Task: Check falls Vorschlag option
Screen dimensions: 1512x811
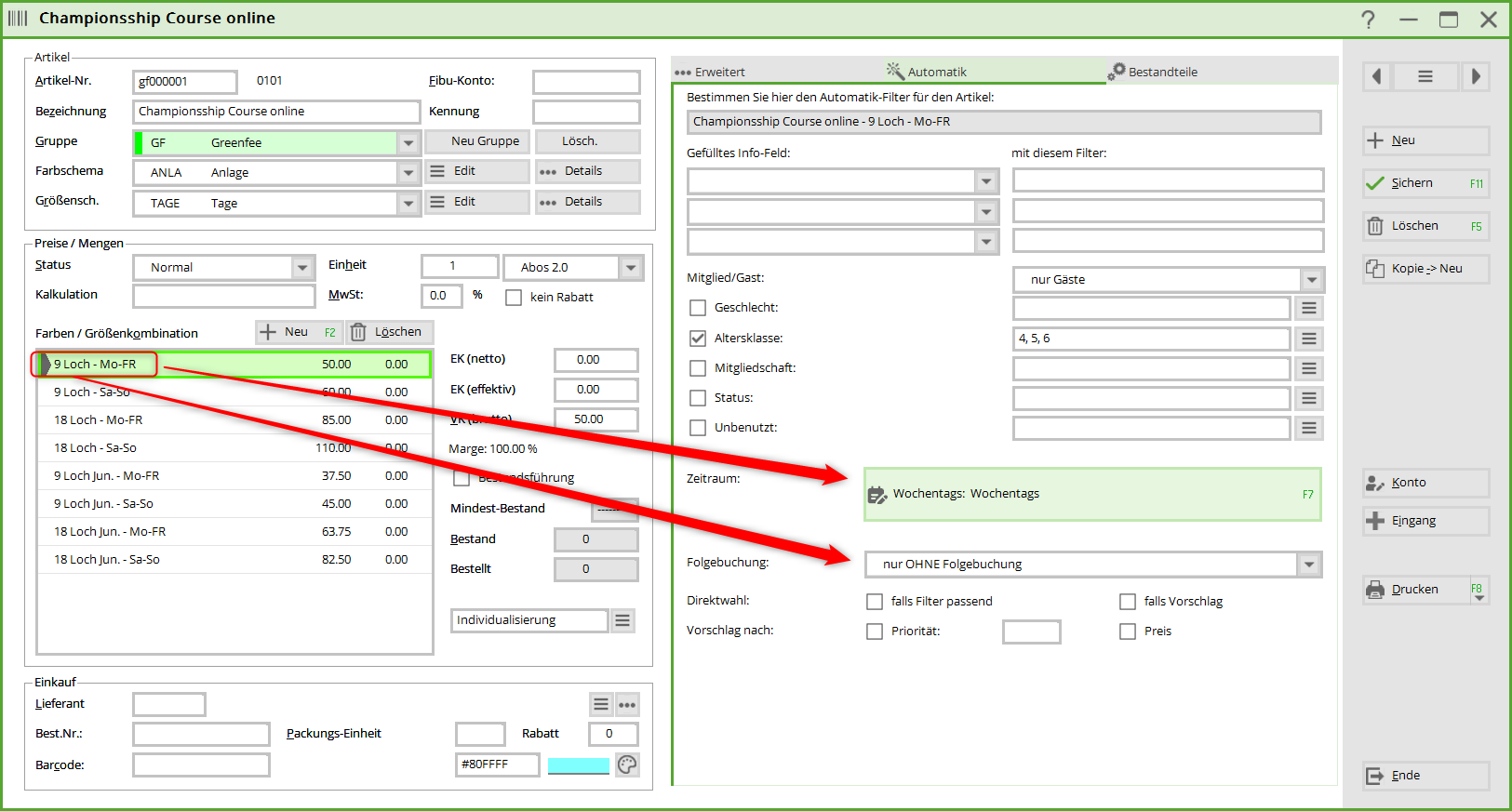Action: 1128,602
